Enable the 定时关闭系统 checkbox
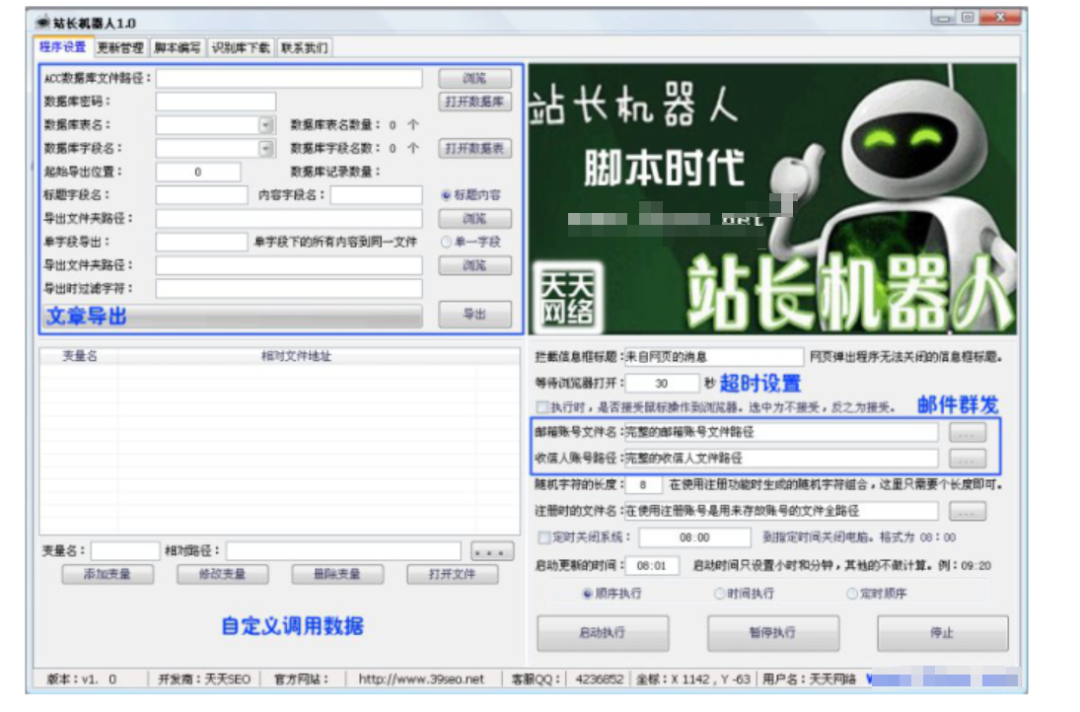 coord(542,537)
